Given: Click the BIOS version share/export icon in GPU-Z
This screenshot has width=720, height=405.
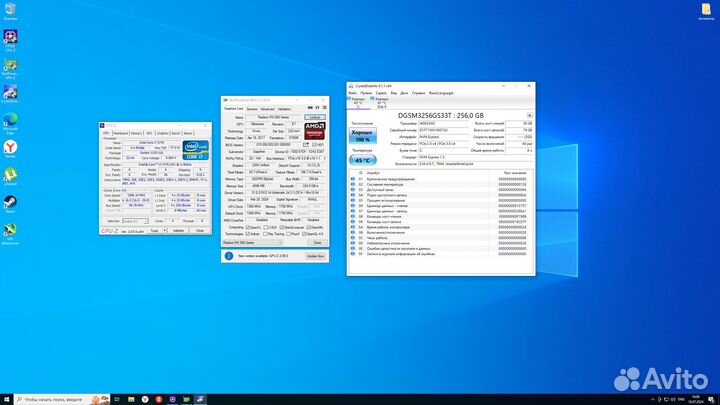Looking at the screenshot, I should pos(306,145).
